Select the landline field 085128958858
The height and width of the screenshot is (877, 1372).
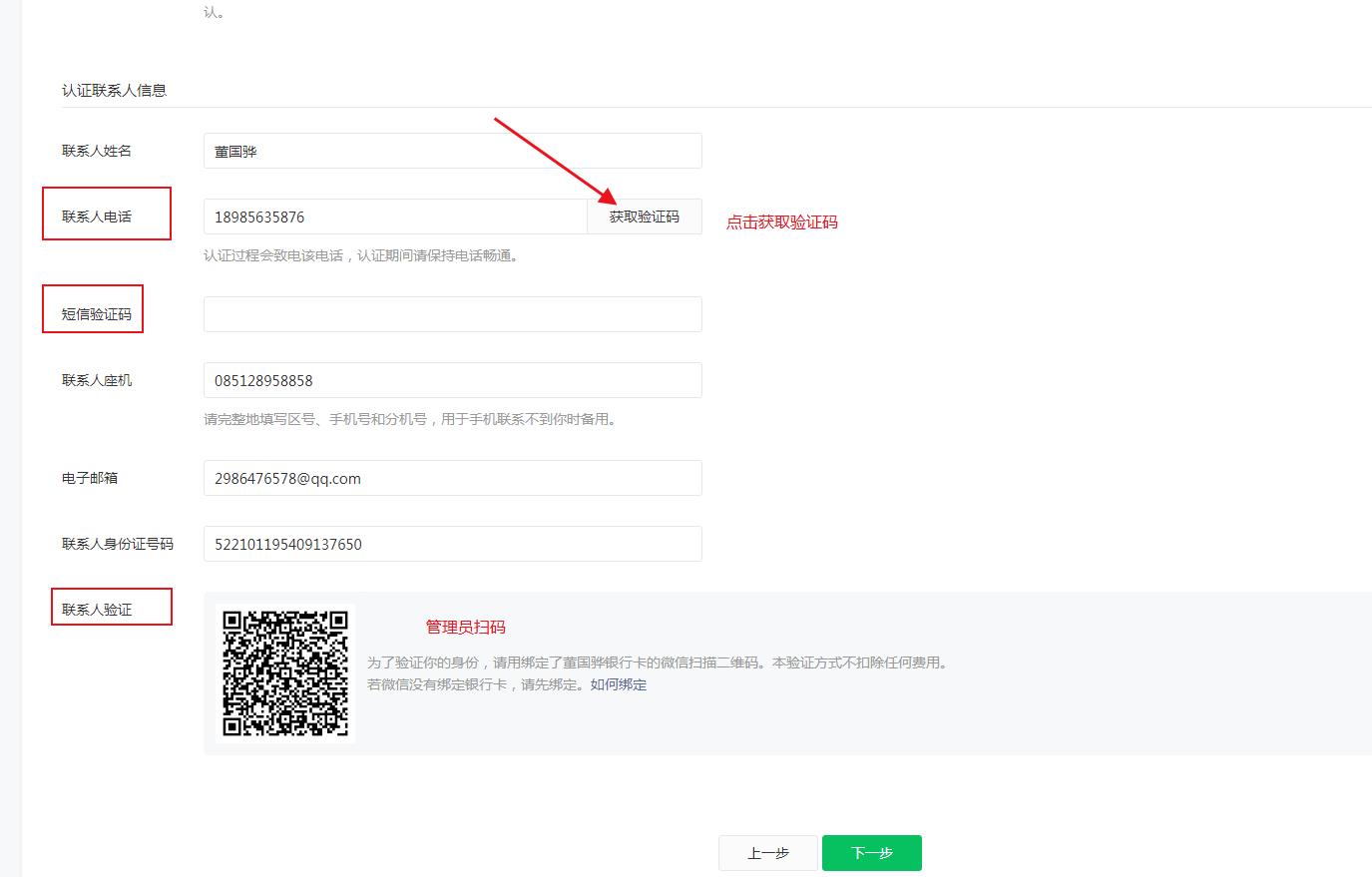453,380
